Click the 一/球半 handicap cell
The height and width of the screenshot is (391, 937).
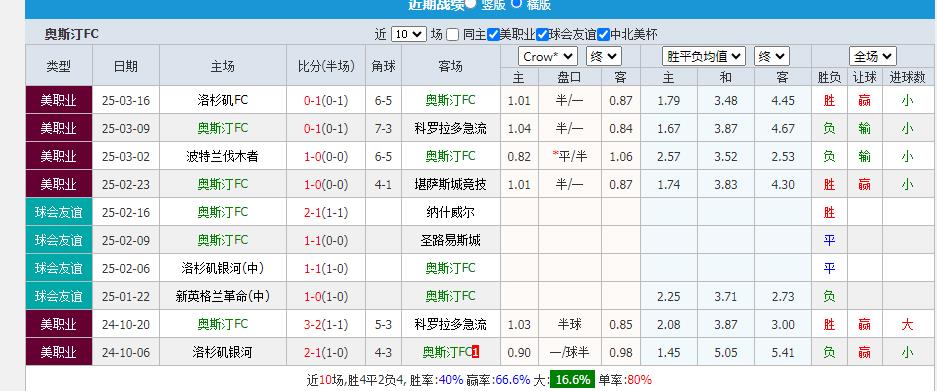(x=569, y=353)
